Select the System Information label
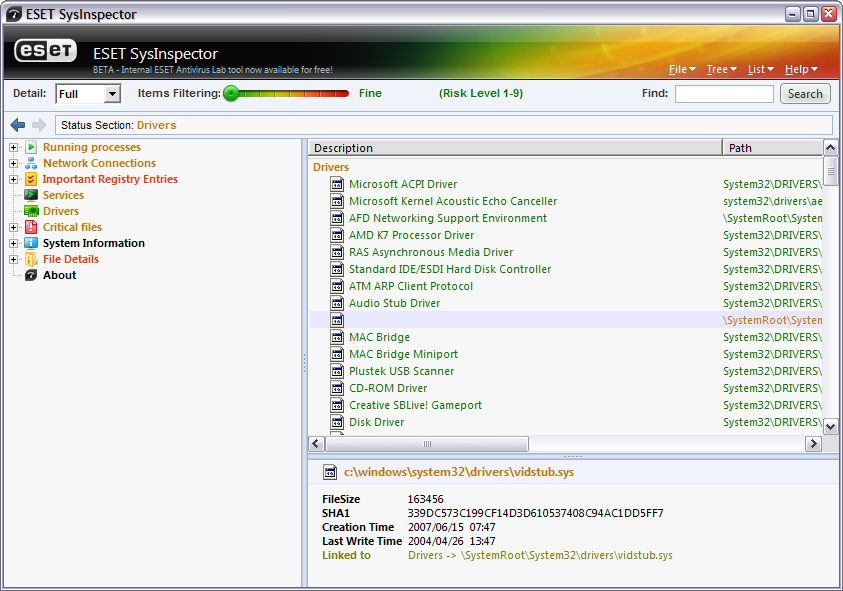The height and width of the screenshot is (591, 843). pyautogui.click(x=94, y=243)
